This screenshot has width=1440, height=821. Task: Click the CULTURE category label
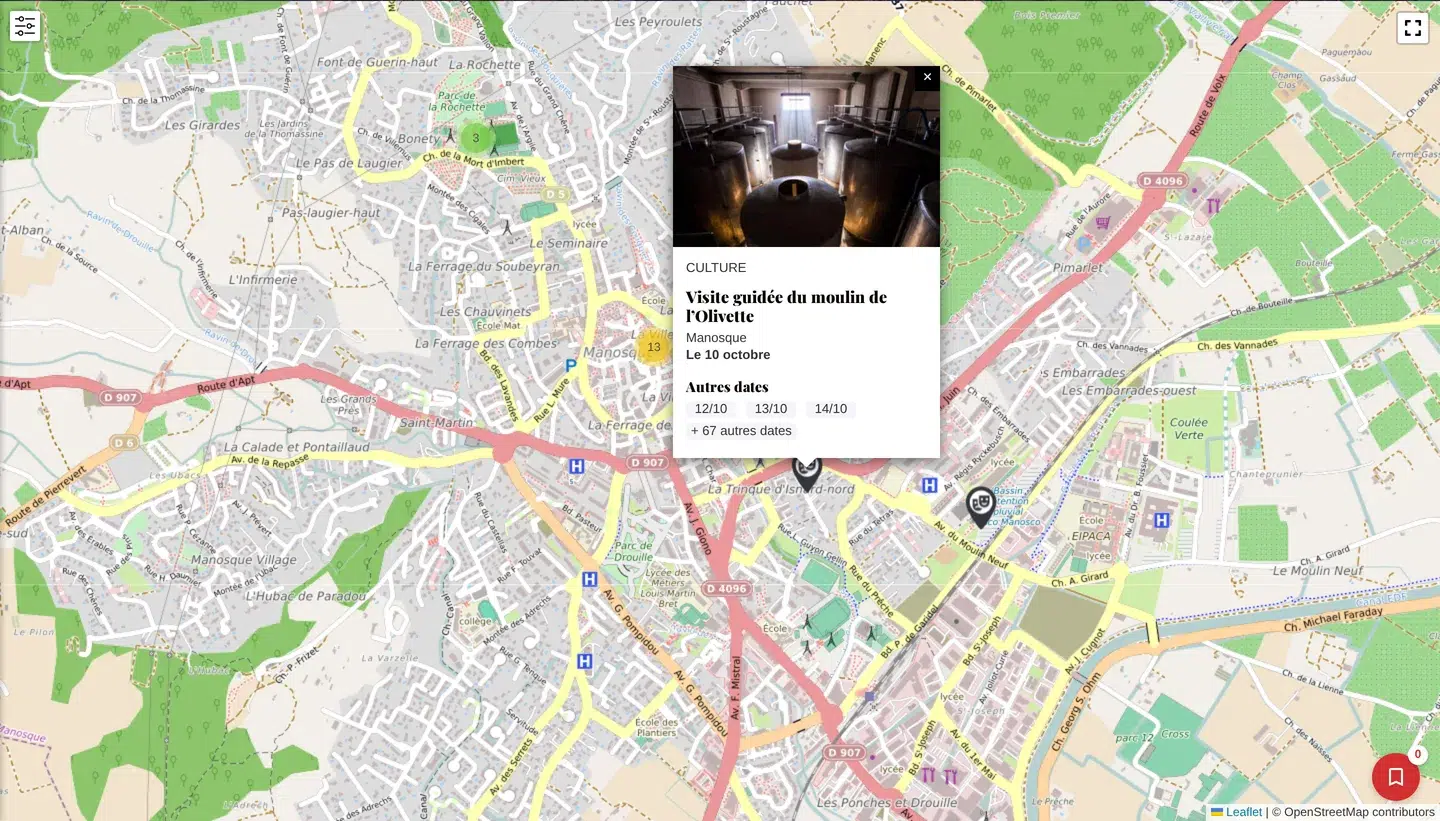click(x=716, y=268)
